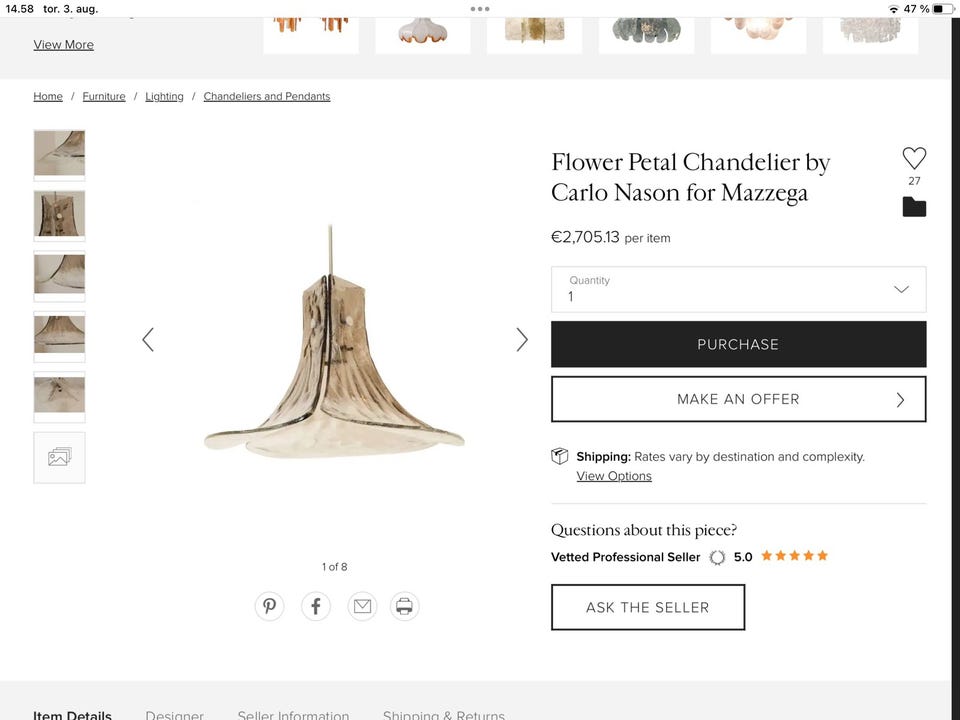Add item to folder using folder icon

[914, 207]
